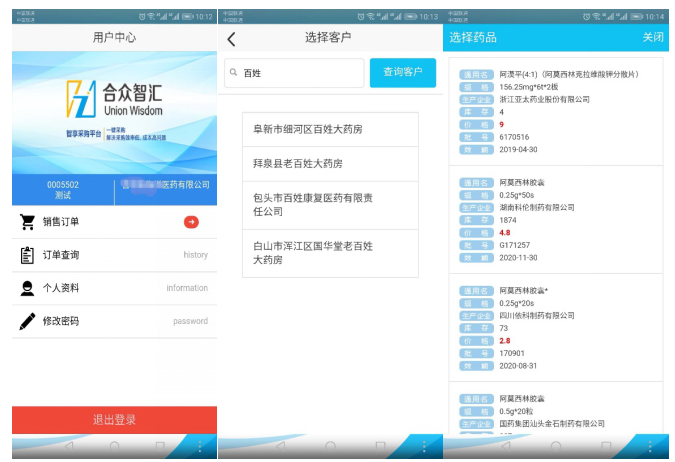Click the pencil icon beside 修改密码
Image resolution: width=675 pixels, height=462 pixels.
click(28, 321)
